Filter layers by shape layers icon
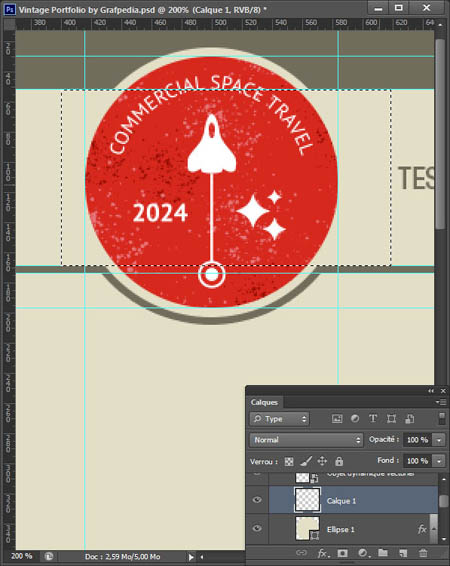The image size is (450, 566). pos(391,419)
